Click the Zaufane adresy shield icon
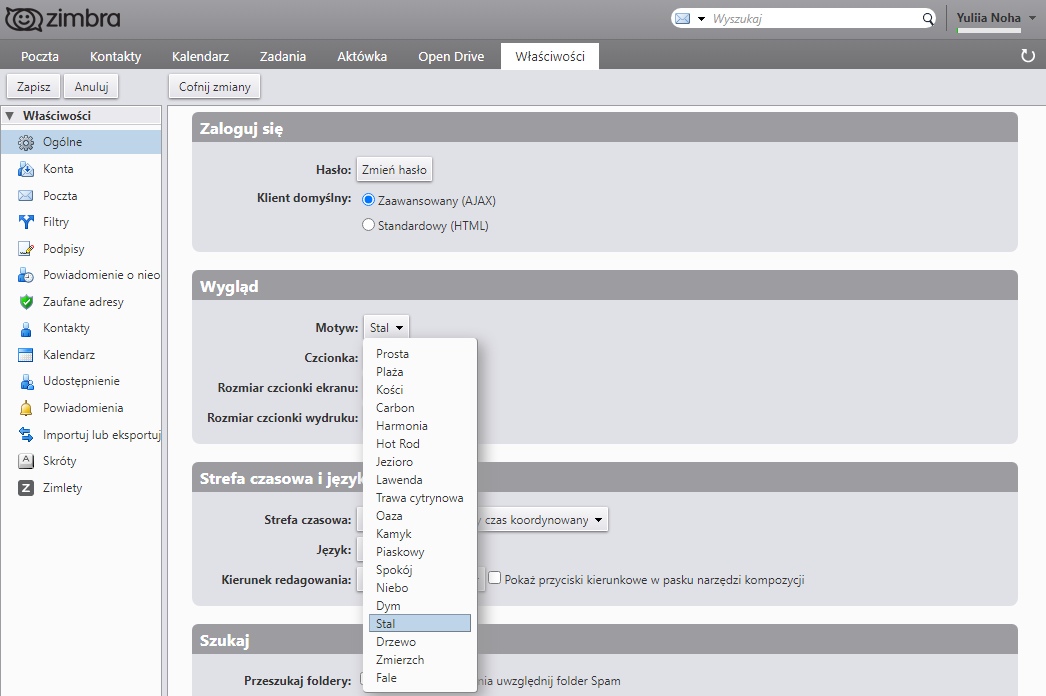Screen dimensions: 1046x696 26,302
